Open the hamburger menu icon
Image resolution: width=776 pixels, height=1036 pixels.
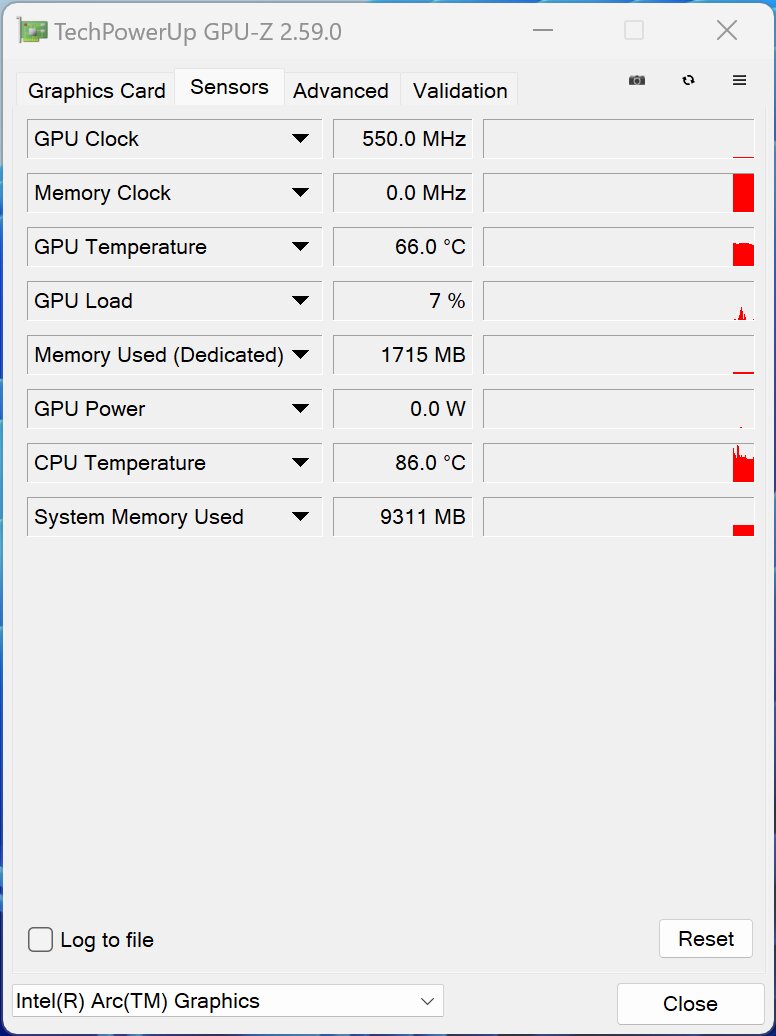pyautogui.click(x=740, y=80)
